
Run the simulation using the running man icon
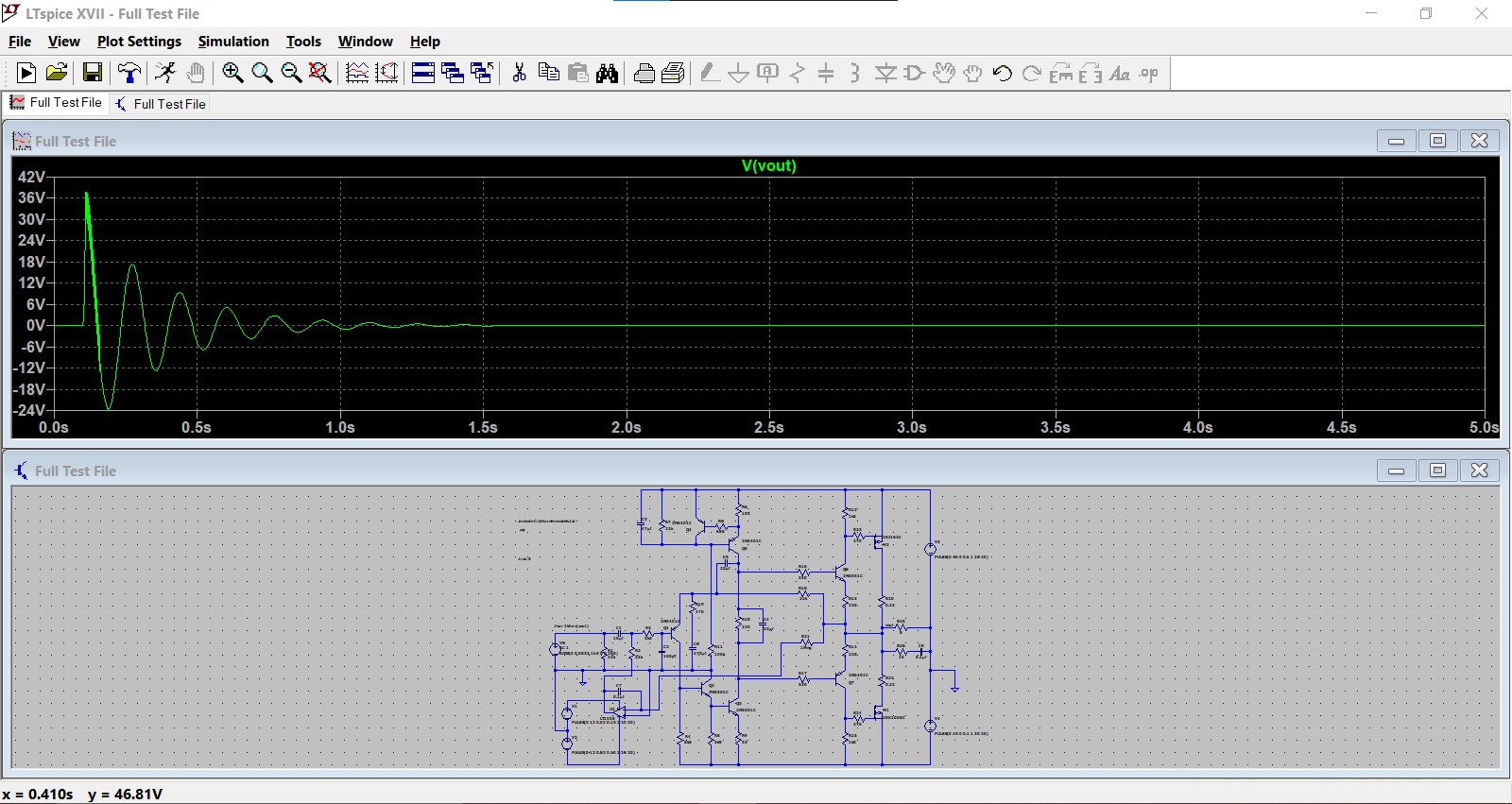click(x=165, y=73)
